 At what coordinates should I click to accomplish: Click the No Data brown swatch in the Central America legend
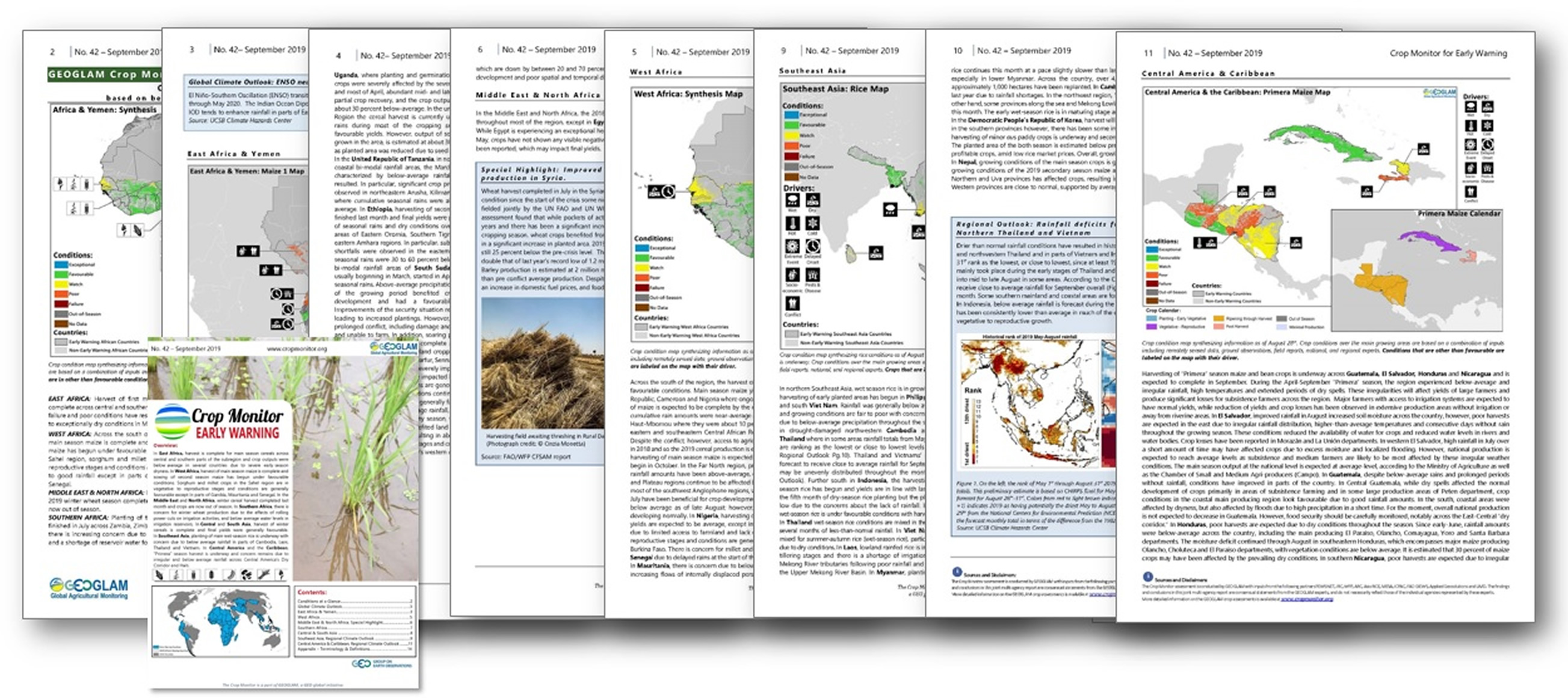tap(1152, 301)
